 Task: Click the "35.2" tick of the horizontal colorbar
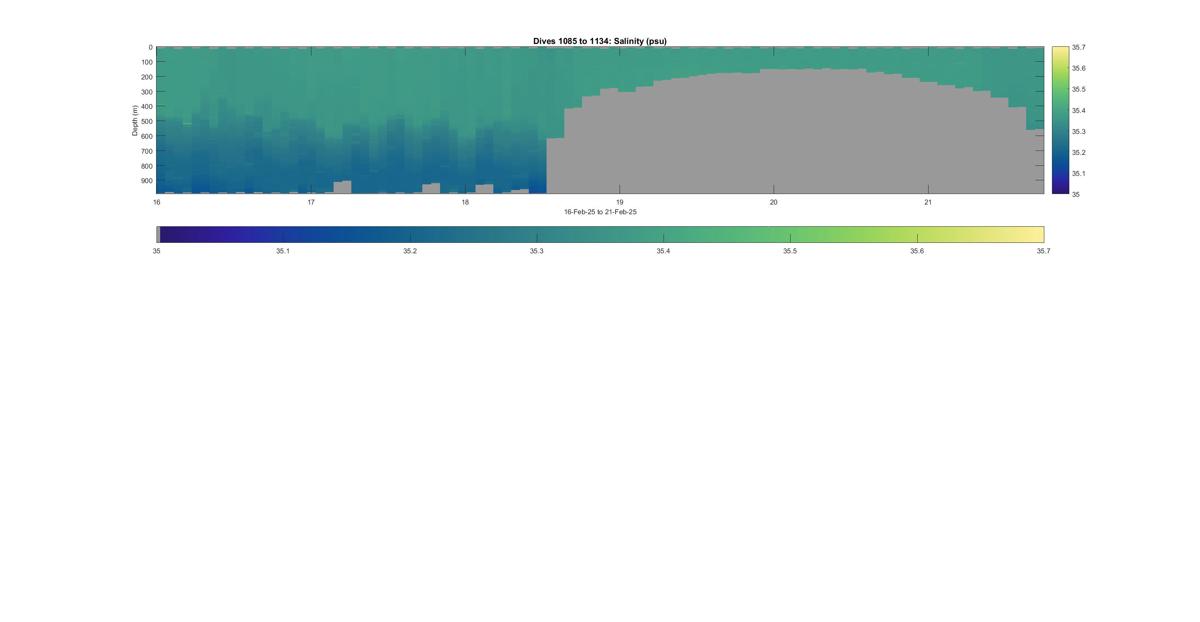[x=410, y=251]
